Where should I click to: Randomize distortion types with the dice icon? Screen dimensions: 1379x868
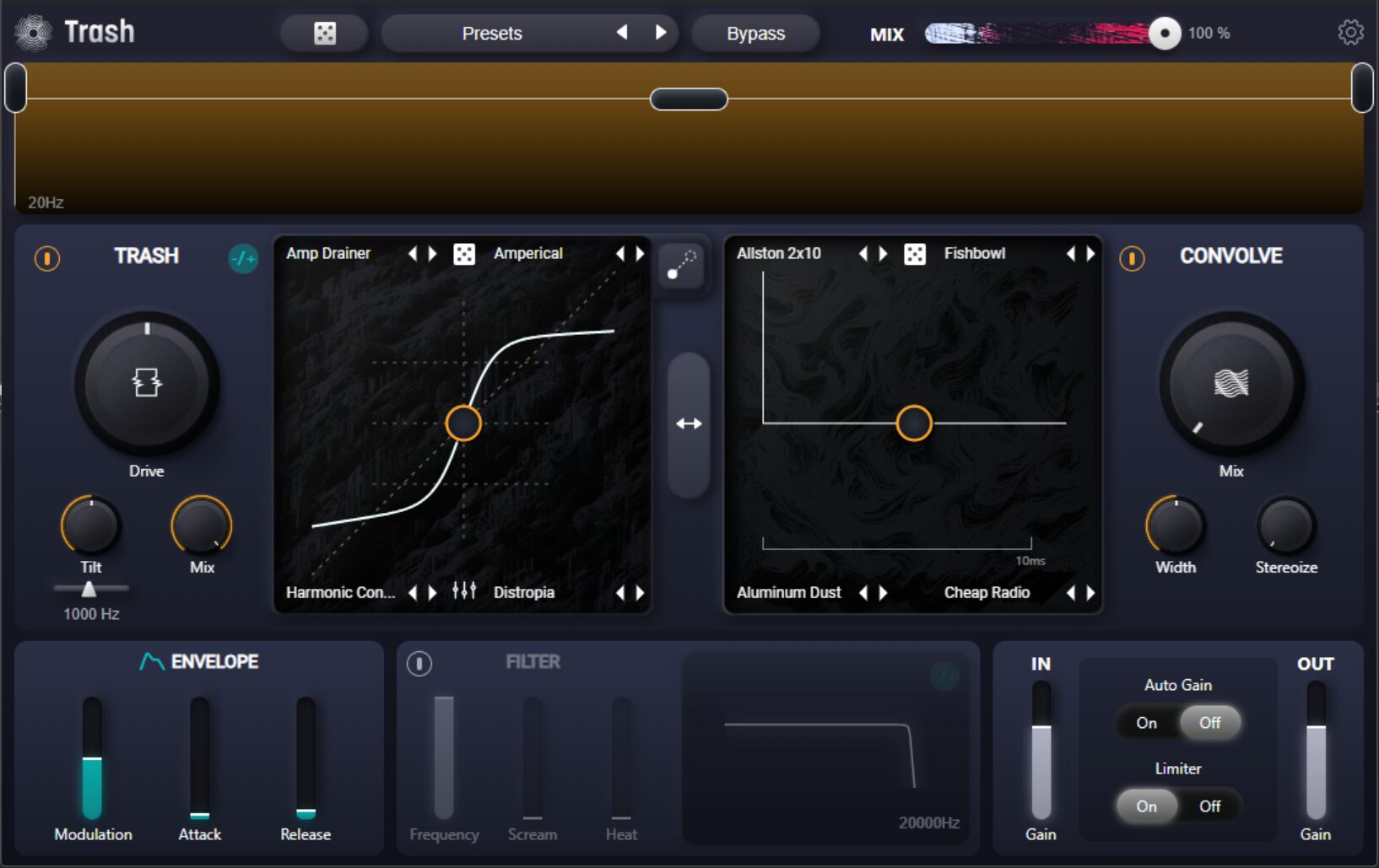coord(464,254)
